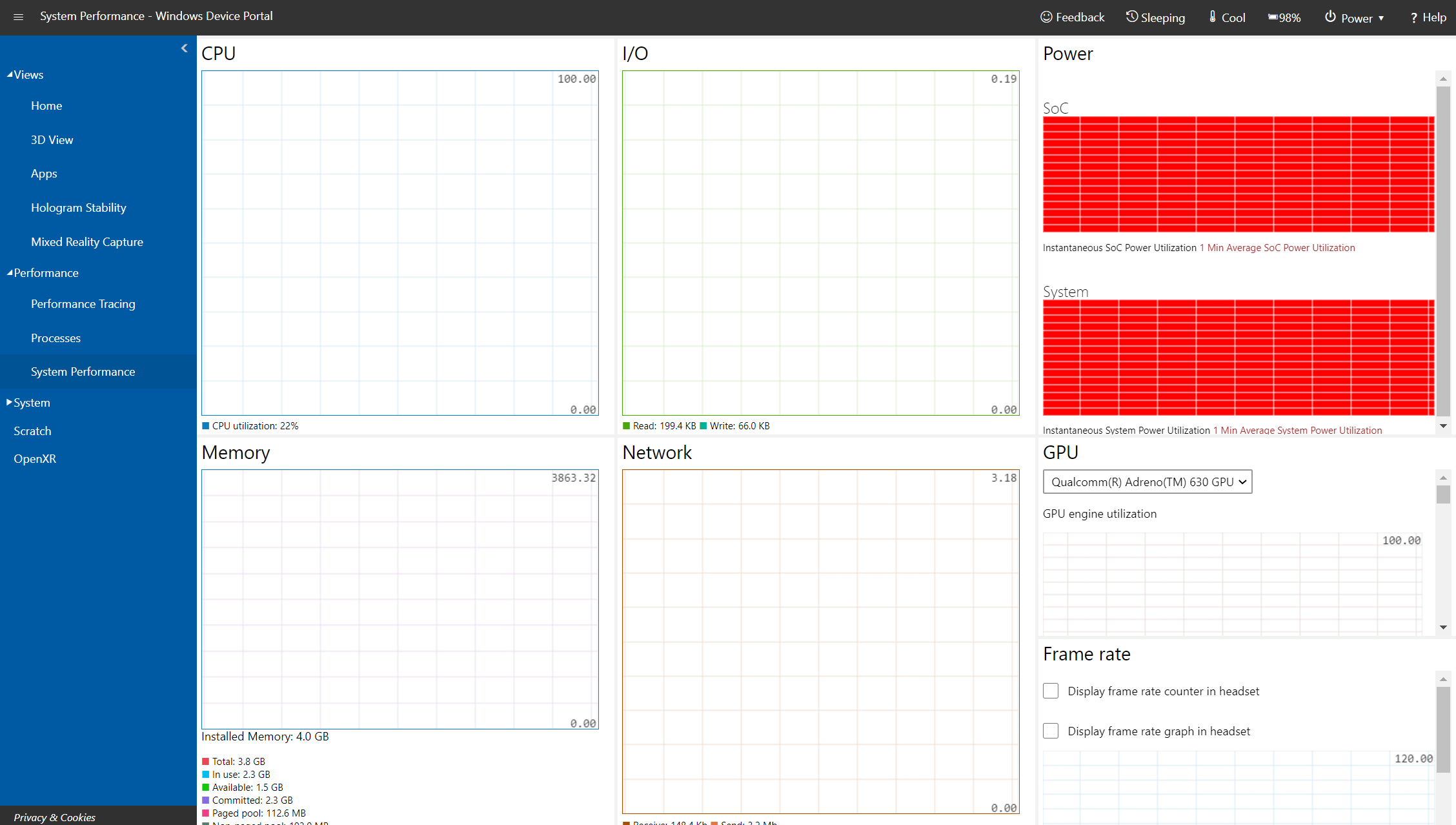Navigate to Hologram Stability view
Viewport: 1456px width, 825px height.
click(78, 207)
